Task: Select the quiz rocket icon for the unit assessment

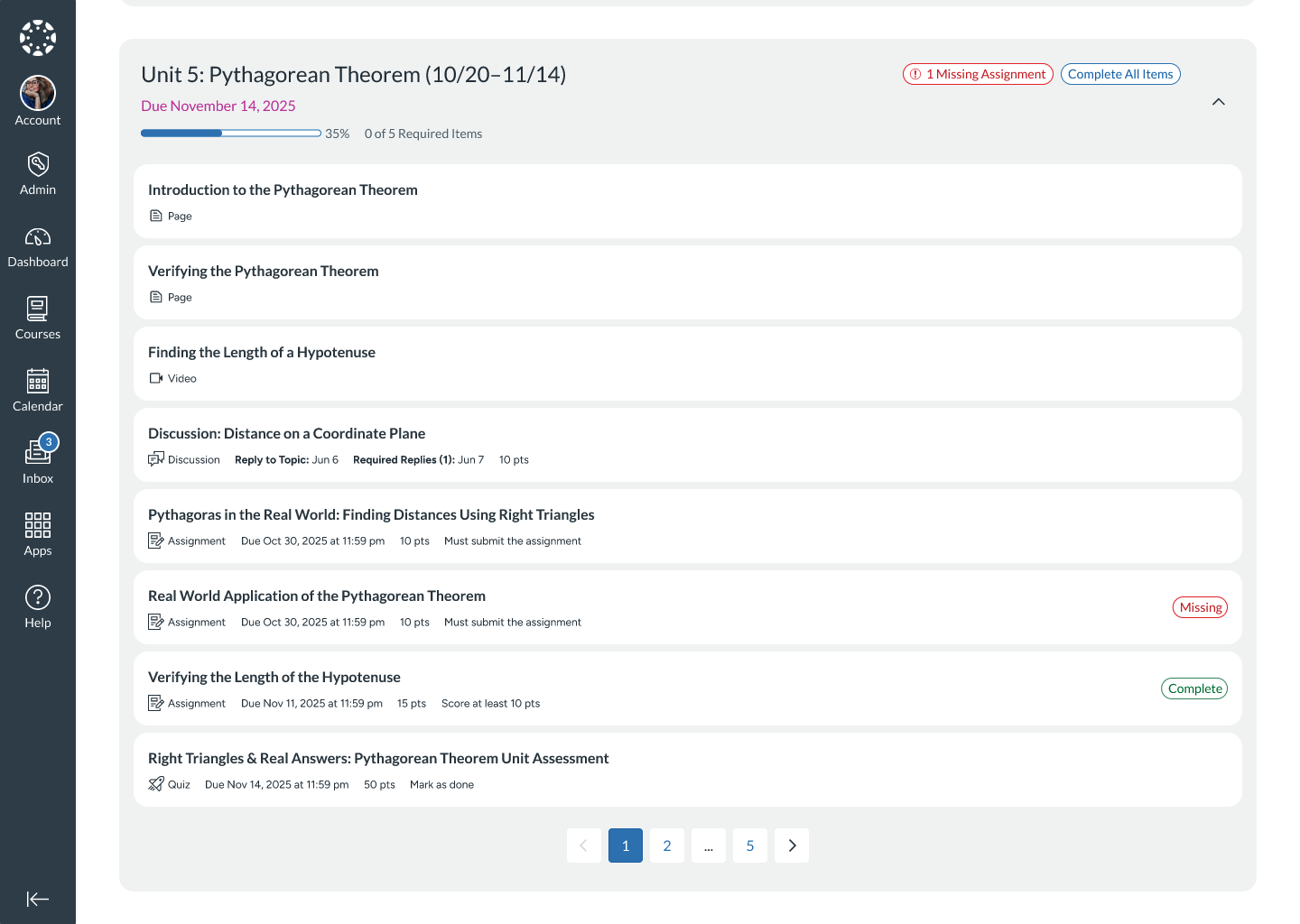Action: pyautogui.click(x=156, y=783)
